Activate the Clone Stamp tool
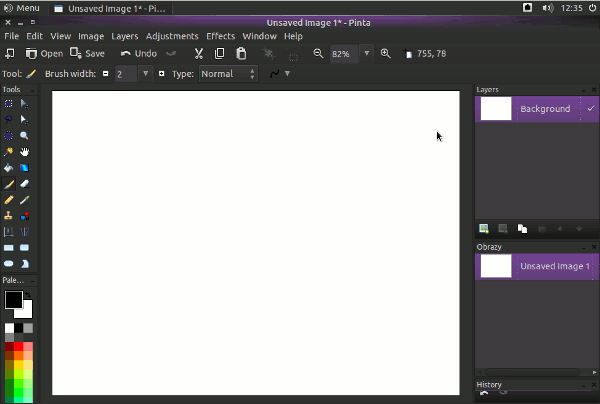Screen dimensions: 600x404 9,216
